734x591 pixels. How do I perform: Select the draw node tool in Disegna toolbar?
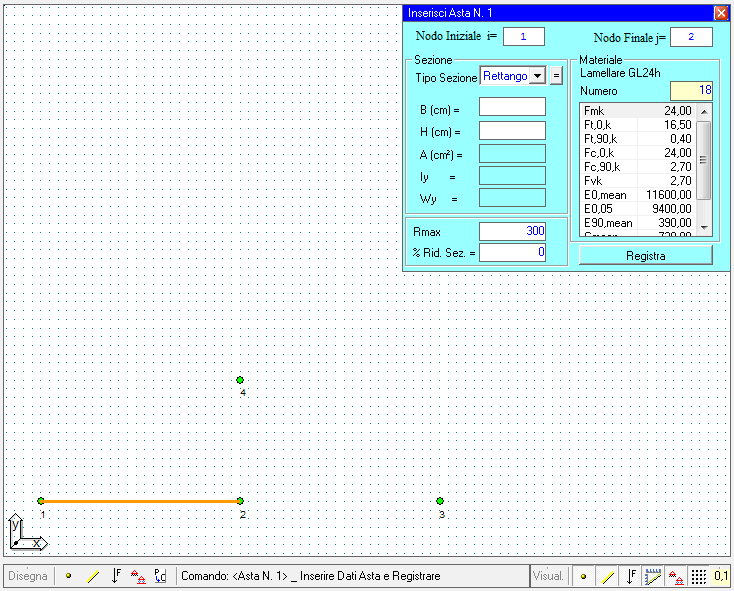tap(69, 576)
